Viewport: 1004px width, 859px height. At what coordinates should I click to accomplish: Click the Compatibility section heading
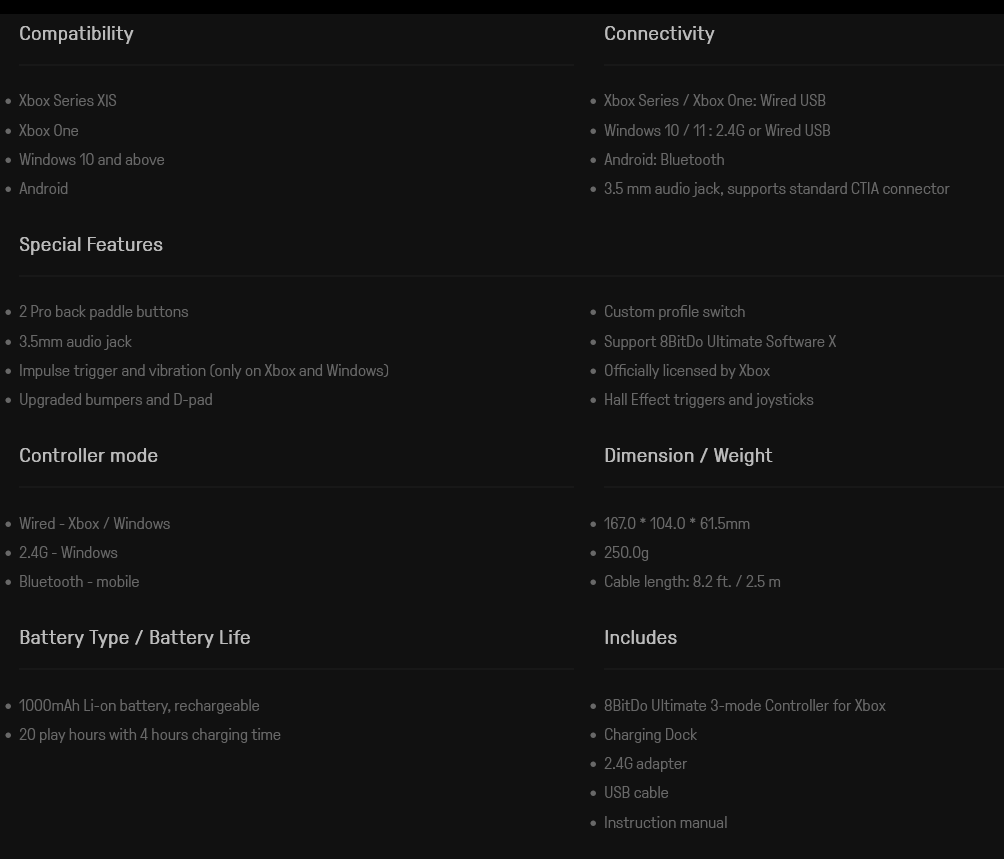76,33
